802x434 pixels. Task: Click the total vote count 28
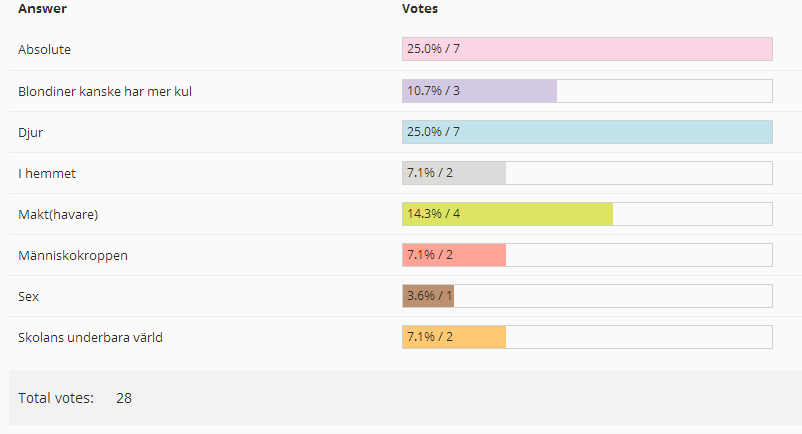click(124, 398)
